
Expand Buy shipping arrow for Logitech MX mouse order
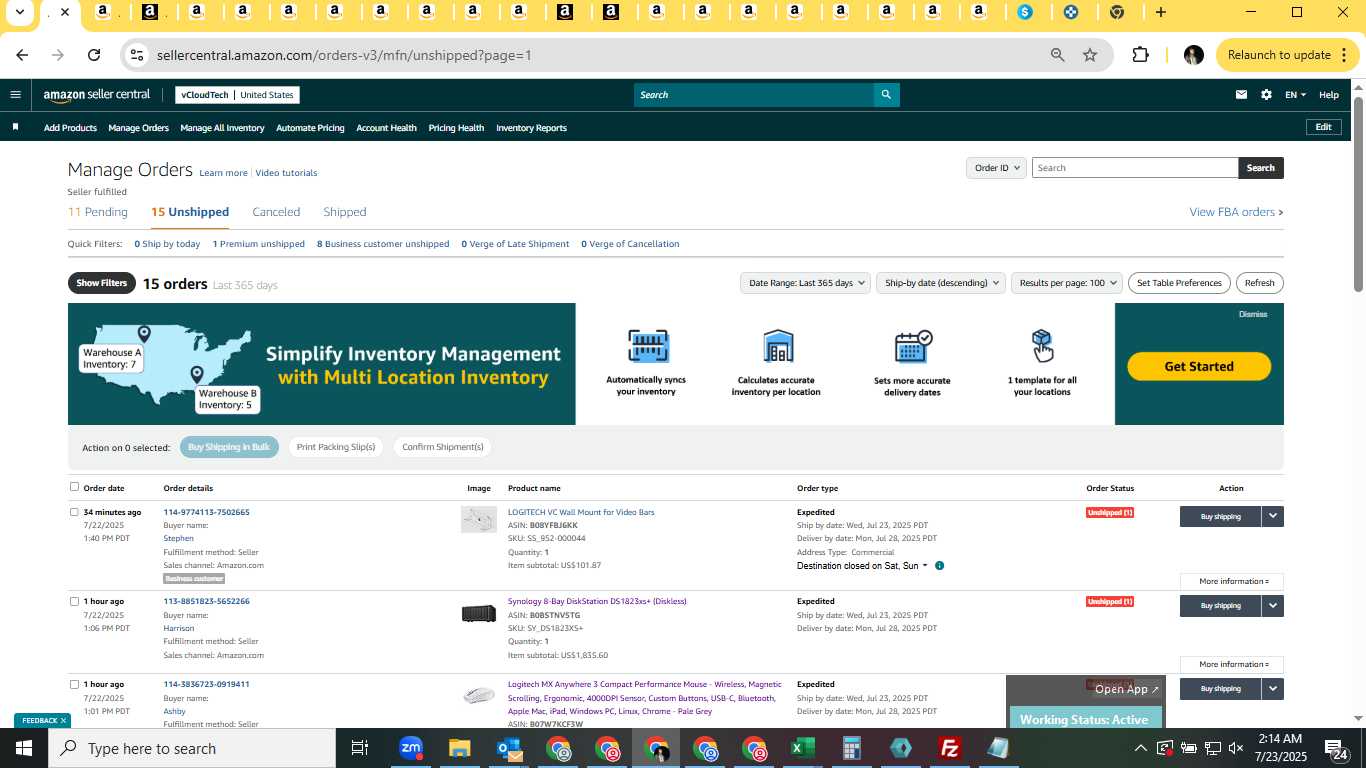pyautogui.click(x=1272, y=688)
